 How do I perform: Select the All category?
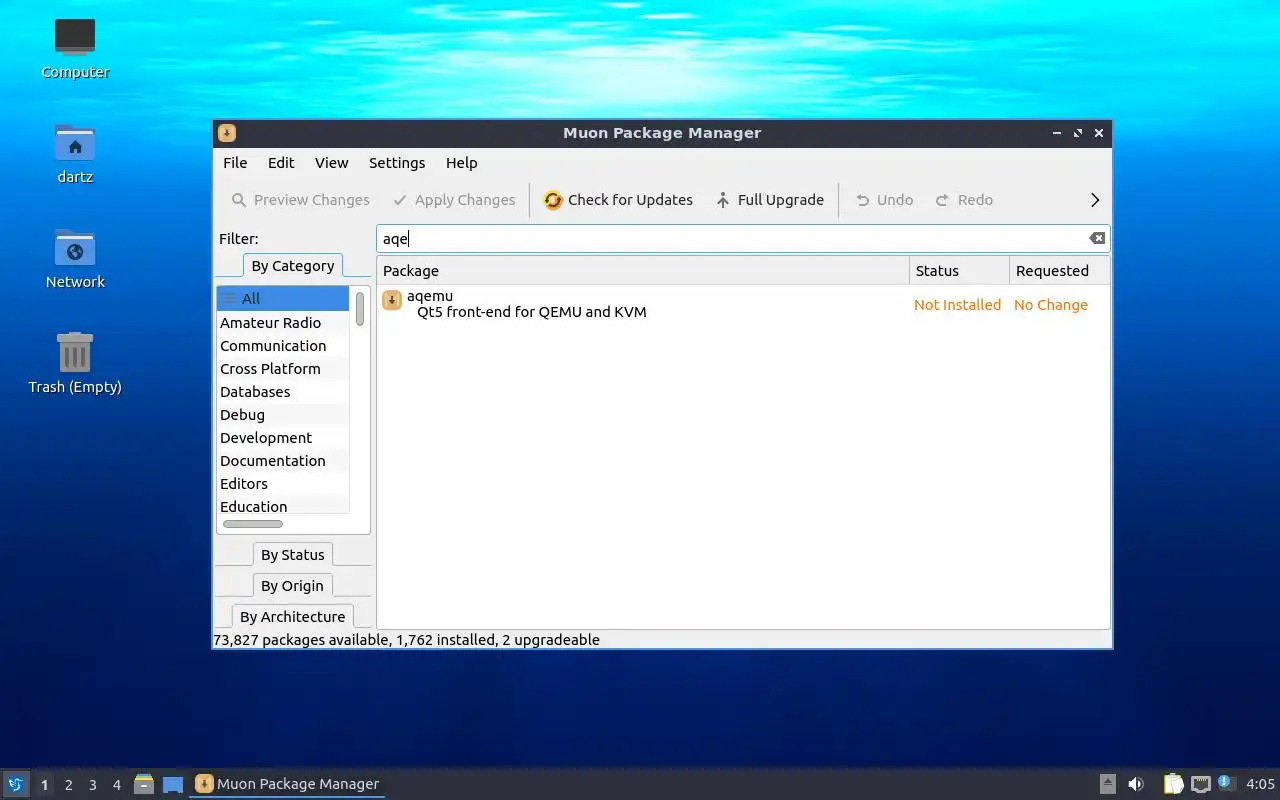(283, 298)
